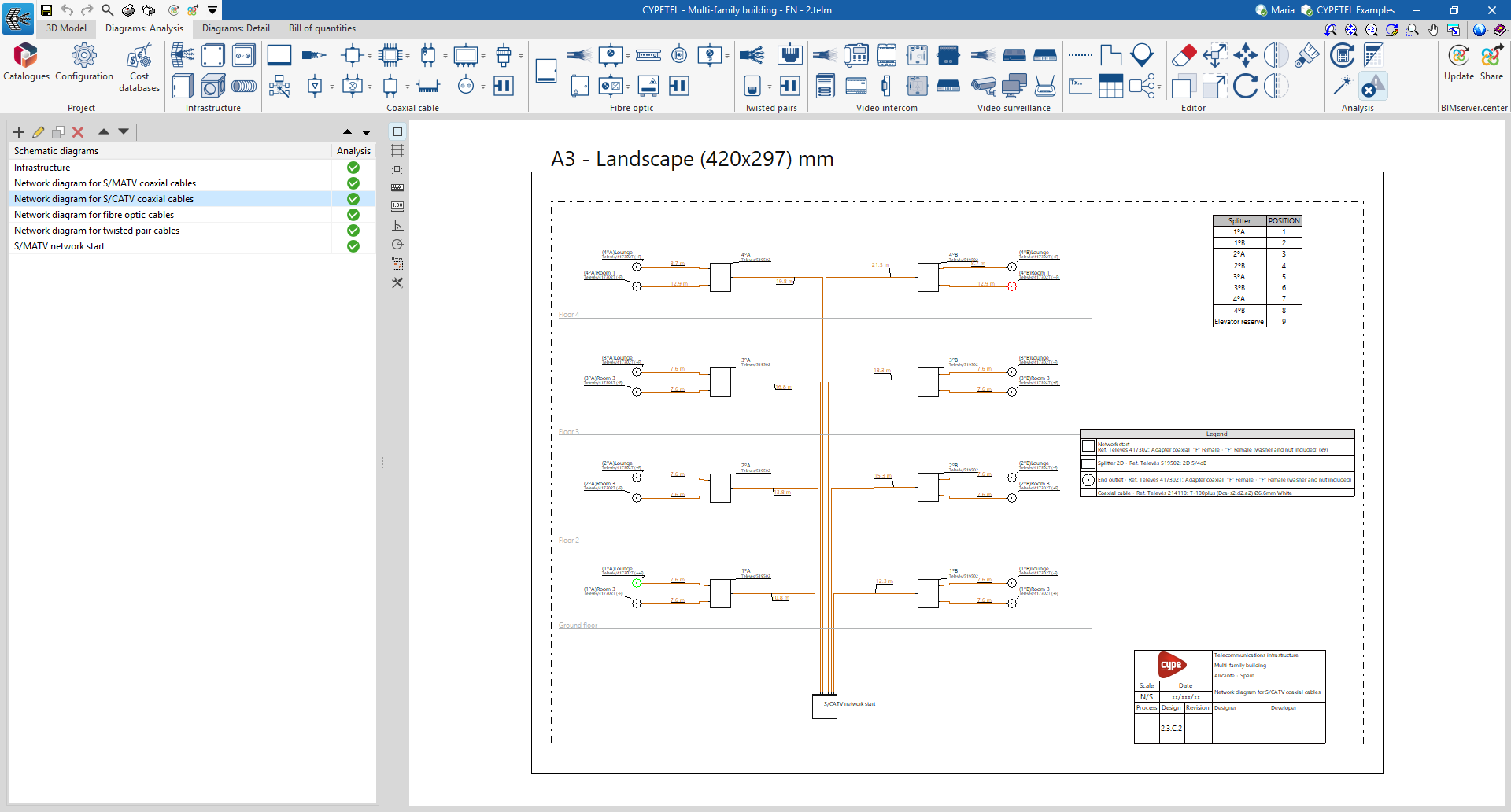Image resolution: width=1511 pixels, height=812 pixels.
Task: Click the Share button
Action: pyautogui.click(x=1491, y=62)
